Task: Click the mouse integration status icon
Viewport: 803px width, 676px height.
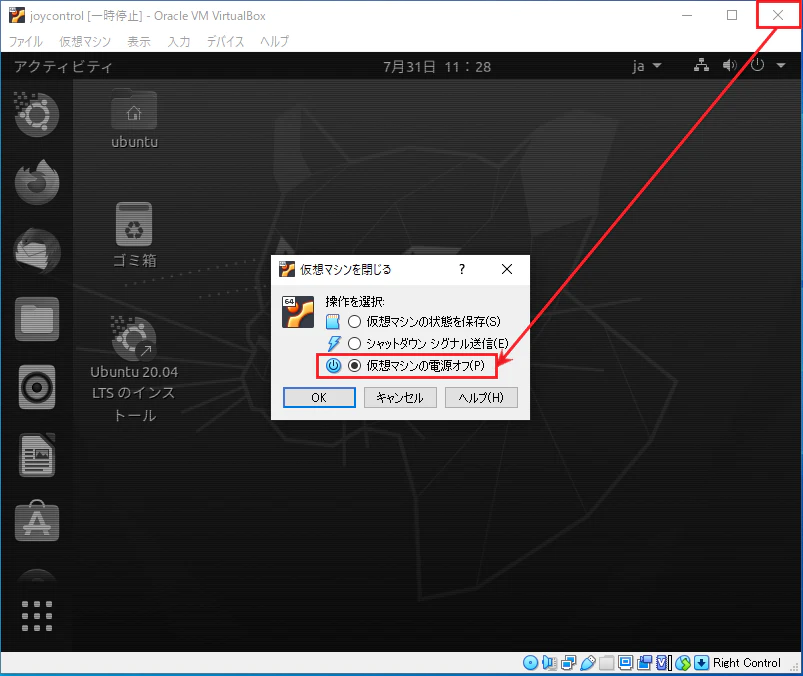Action: pos(683,663)
